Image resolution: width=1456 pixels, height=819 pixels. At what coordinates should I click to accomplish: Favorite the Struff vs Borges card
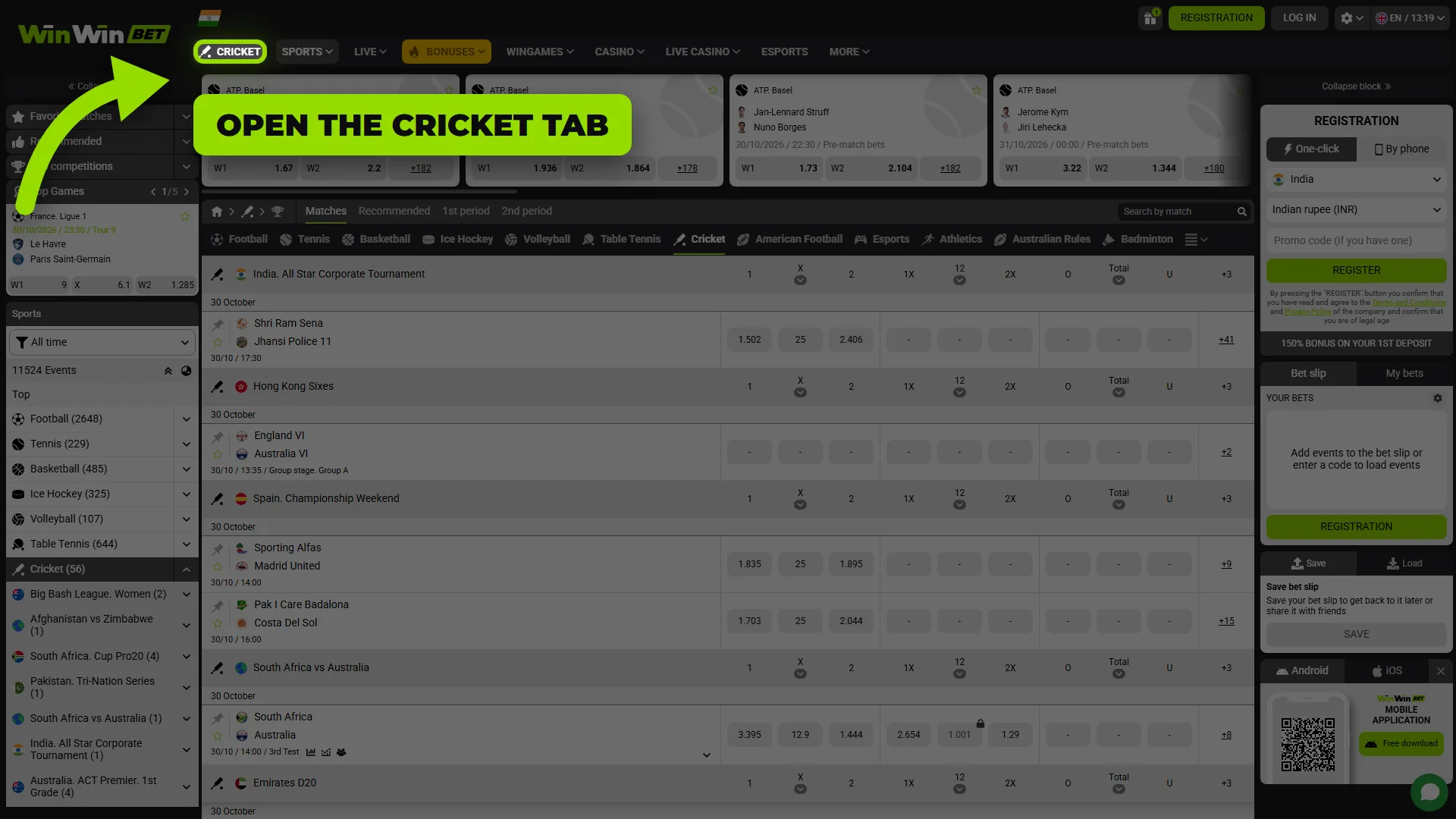976,90
